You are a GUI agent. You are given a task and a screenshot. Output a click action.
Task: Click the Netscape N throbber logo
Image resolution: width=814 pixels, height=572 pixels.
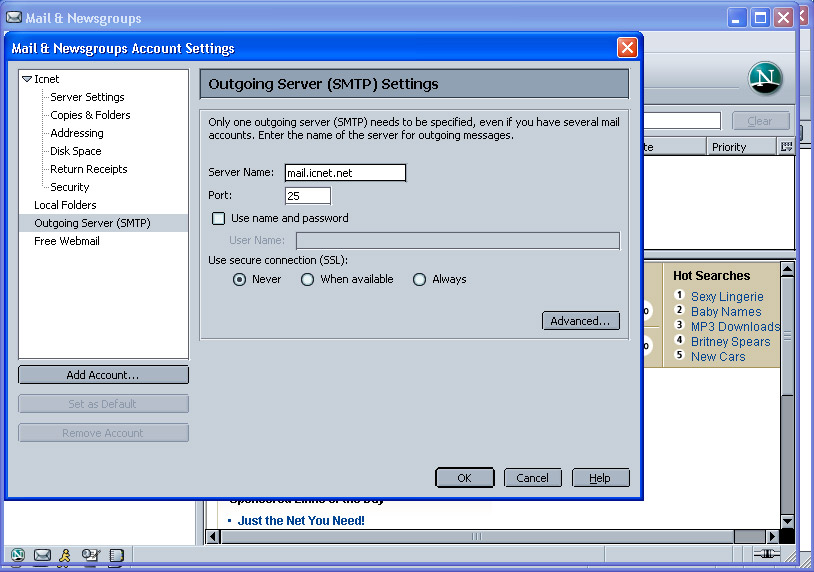[x=765, y=78]
